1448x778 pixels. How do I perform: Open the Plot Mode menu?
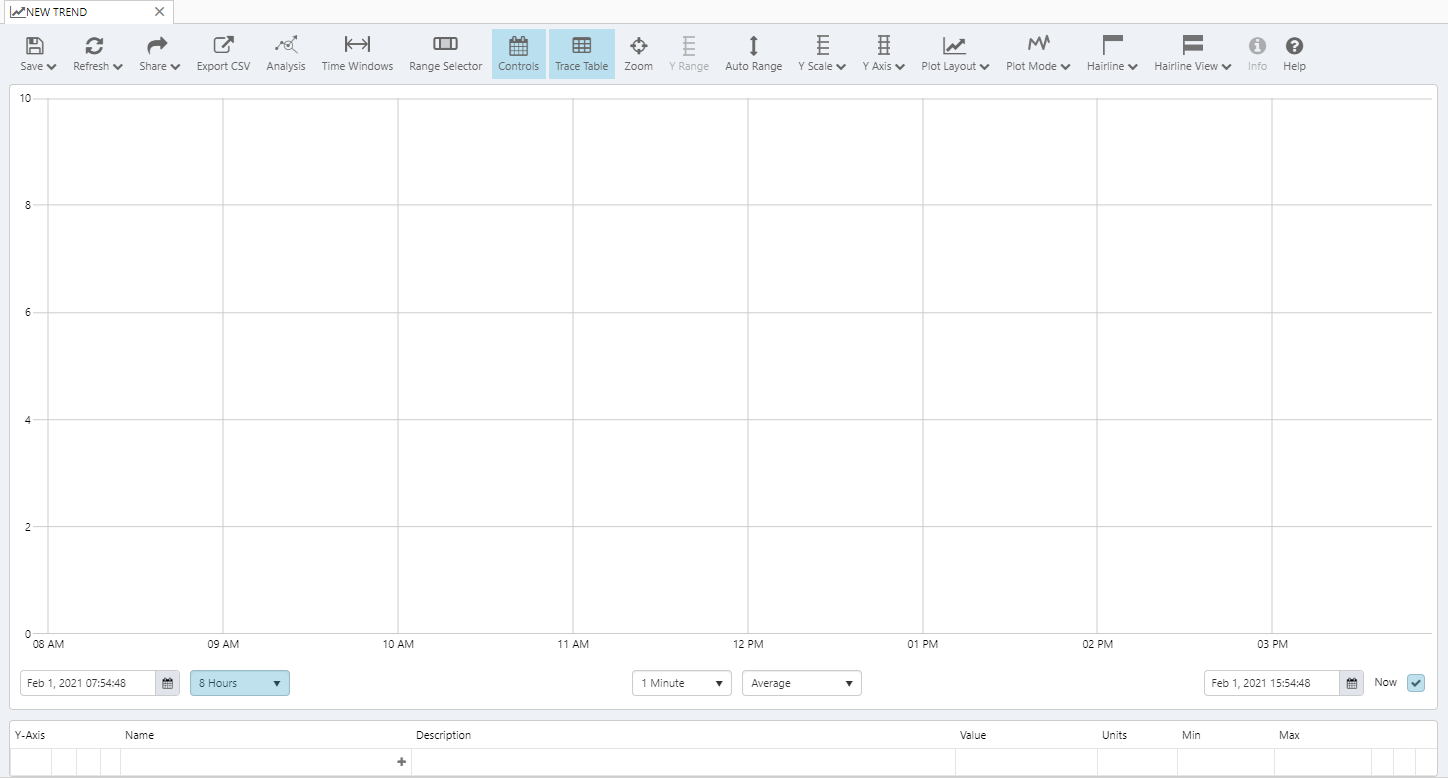pyautogui.click(x=1038, y=54)
